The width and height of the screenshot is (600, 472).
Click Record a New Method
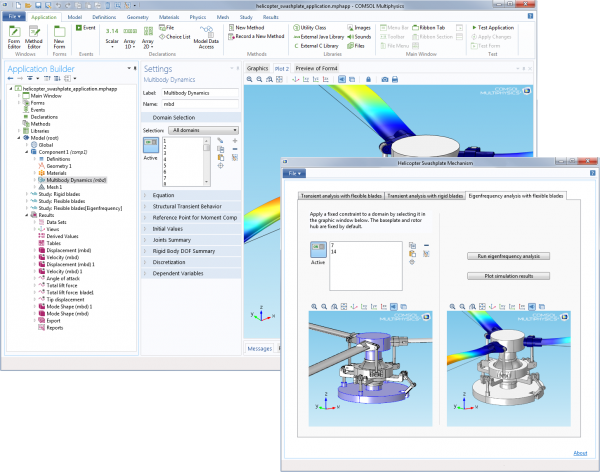tap(256, 36)
